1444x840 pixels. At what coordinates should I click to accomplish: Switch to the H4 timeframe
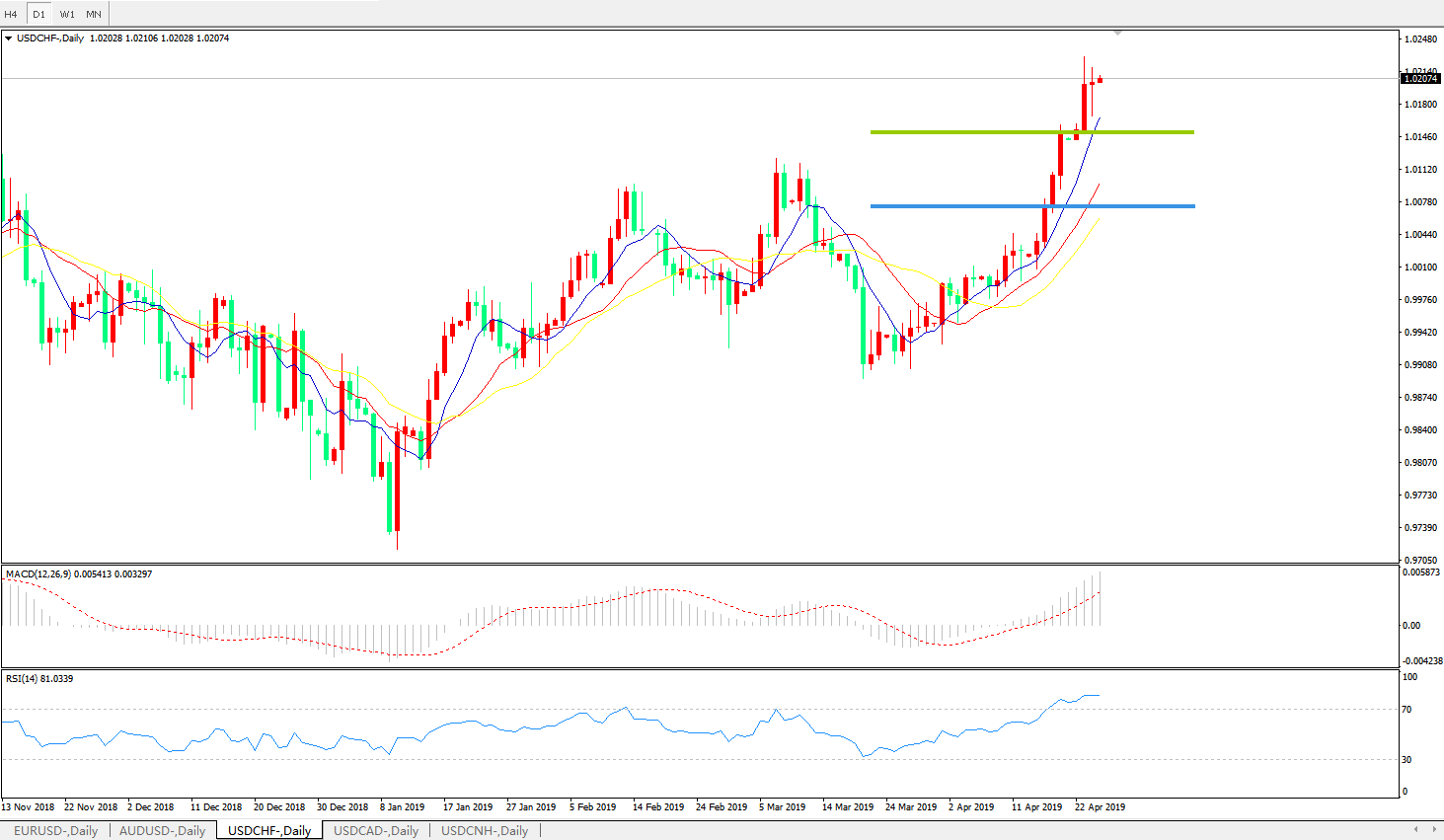[x=12, y=14]
